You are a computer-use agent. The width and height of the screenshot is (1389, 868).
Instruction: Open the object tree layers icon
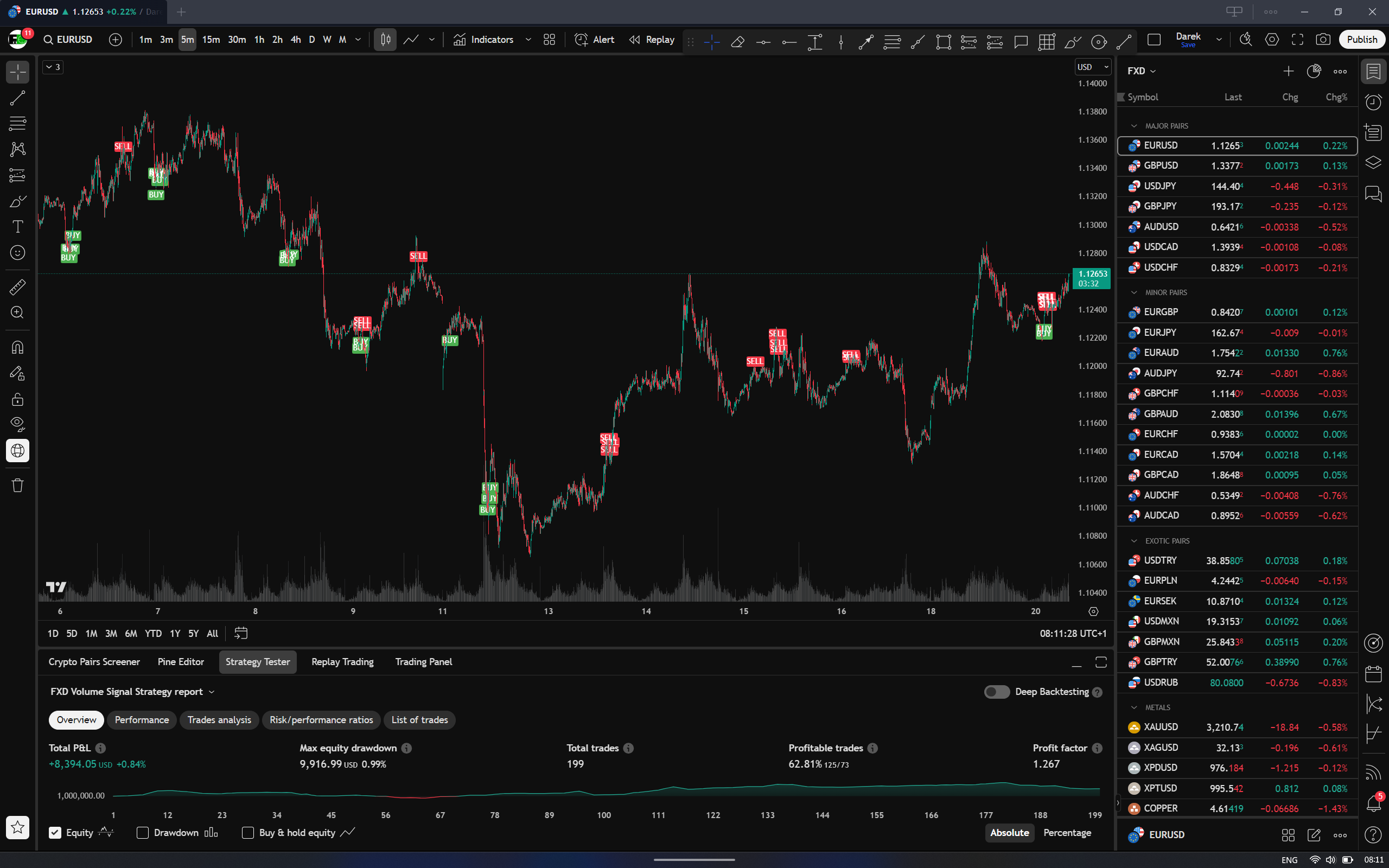[1373, 163]
